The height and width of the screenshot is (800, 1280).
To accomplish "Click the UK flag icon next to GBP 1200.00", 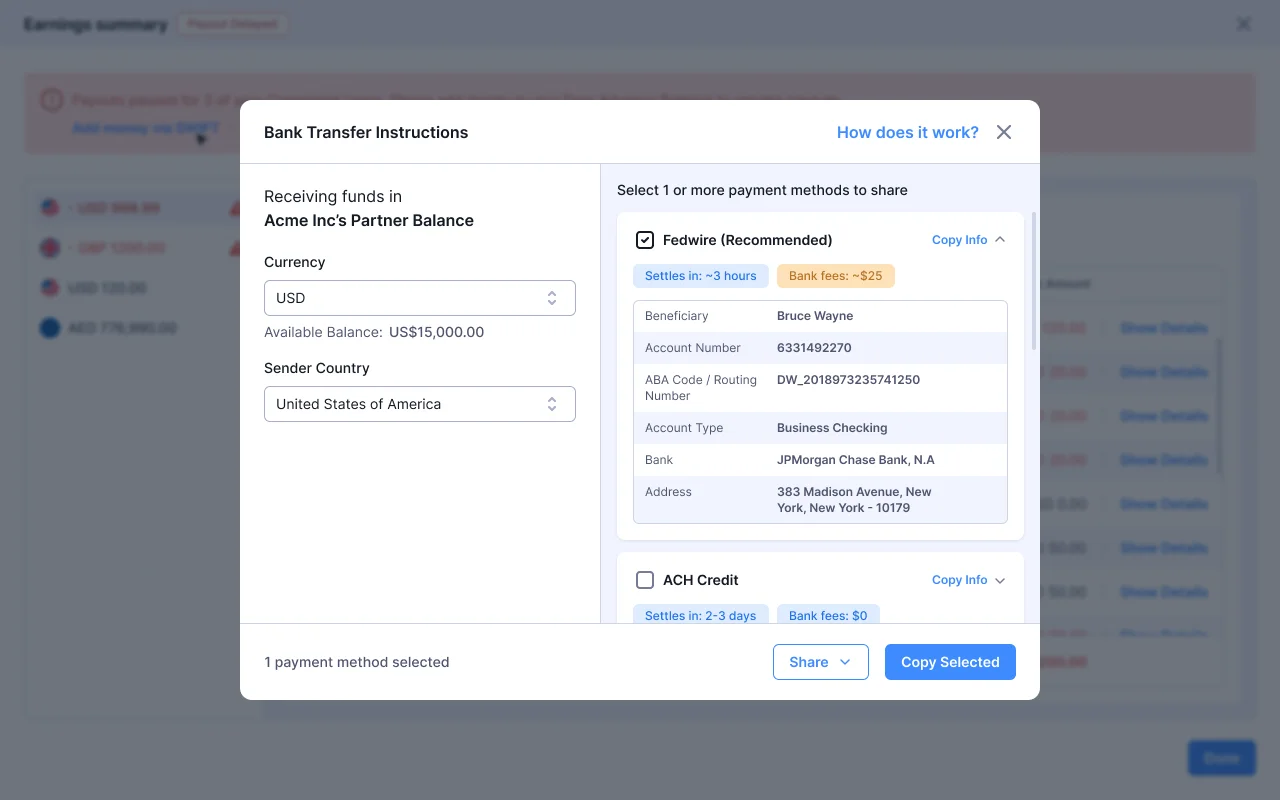I will (50, 247).
